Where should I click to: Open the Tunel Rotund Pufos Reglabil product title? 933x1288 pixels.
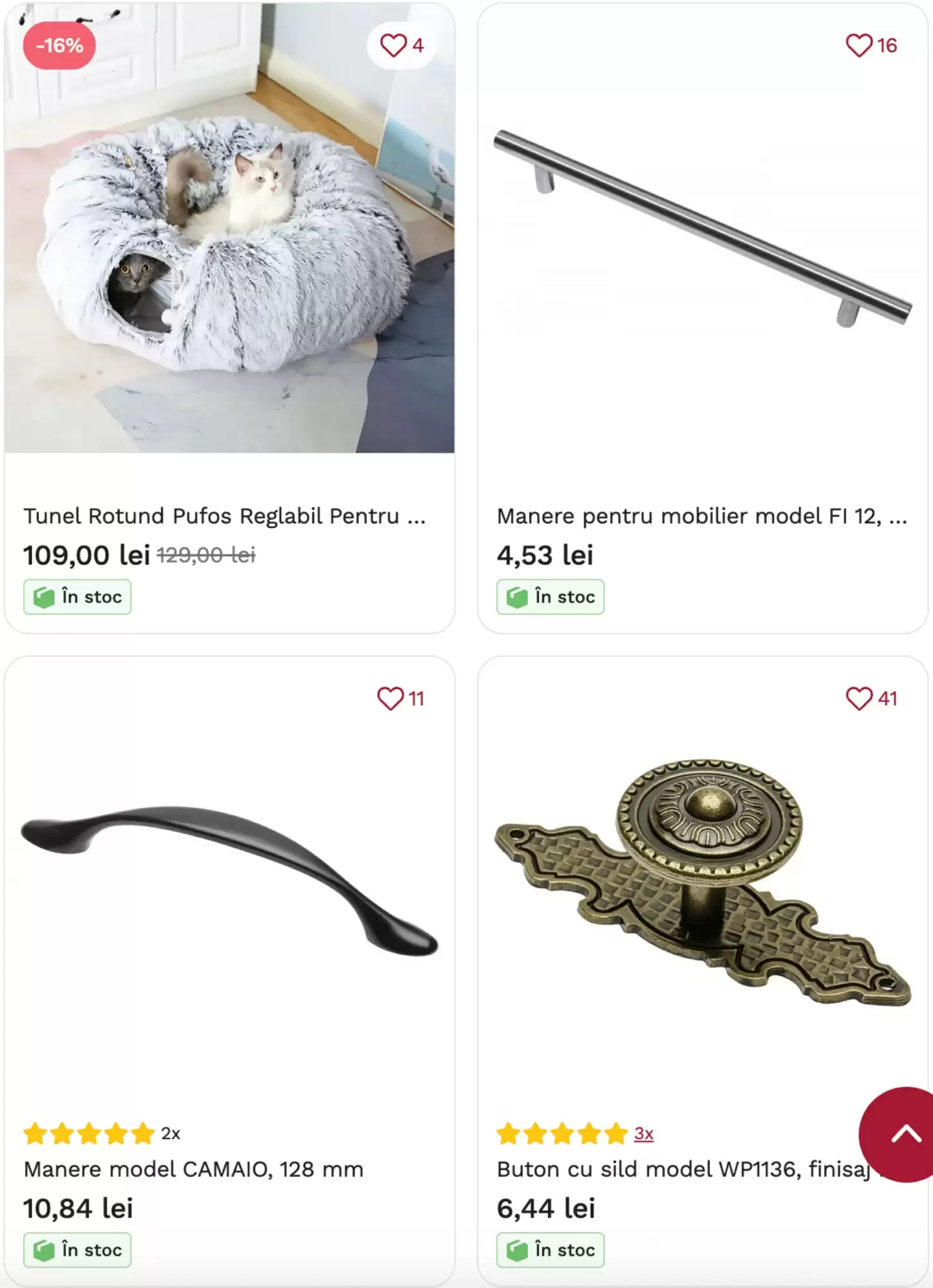(225, 516)
